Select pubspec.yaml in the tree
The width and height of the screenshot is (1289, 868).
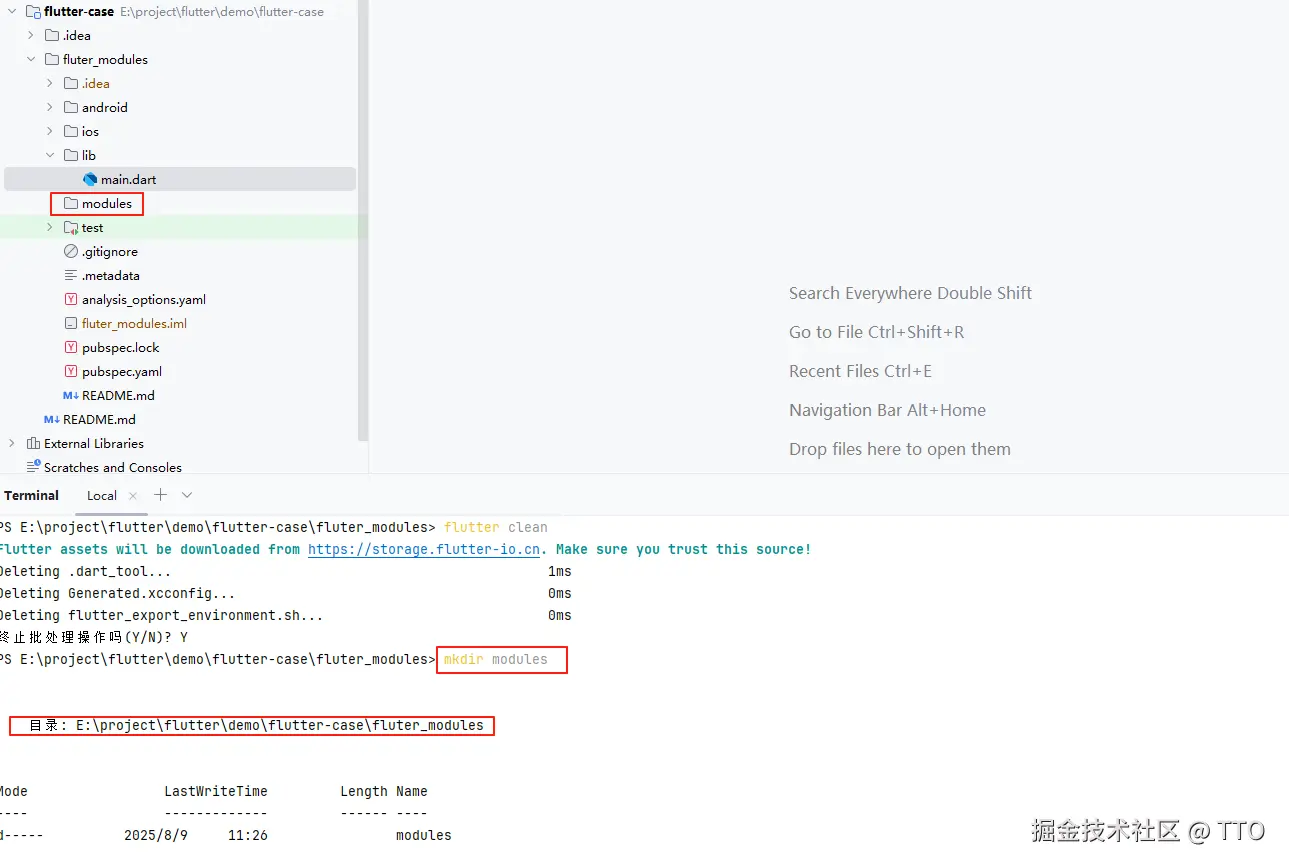coord(122,372)
